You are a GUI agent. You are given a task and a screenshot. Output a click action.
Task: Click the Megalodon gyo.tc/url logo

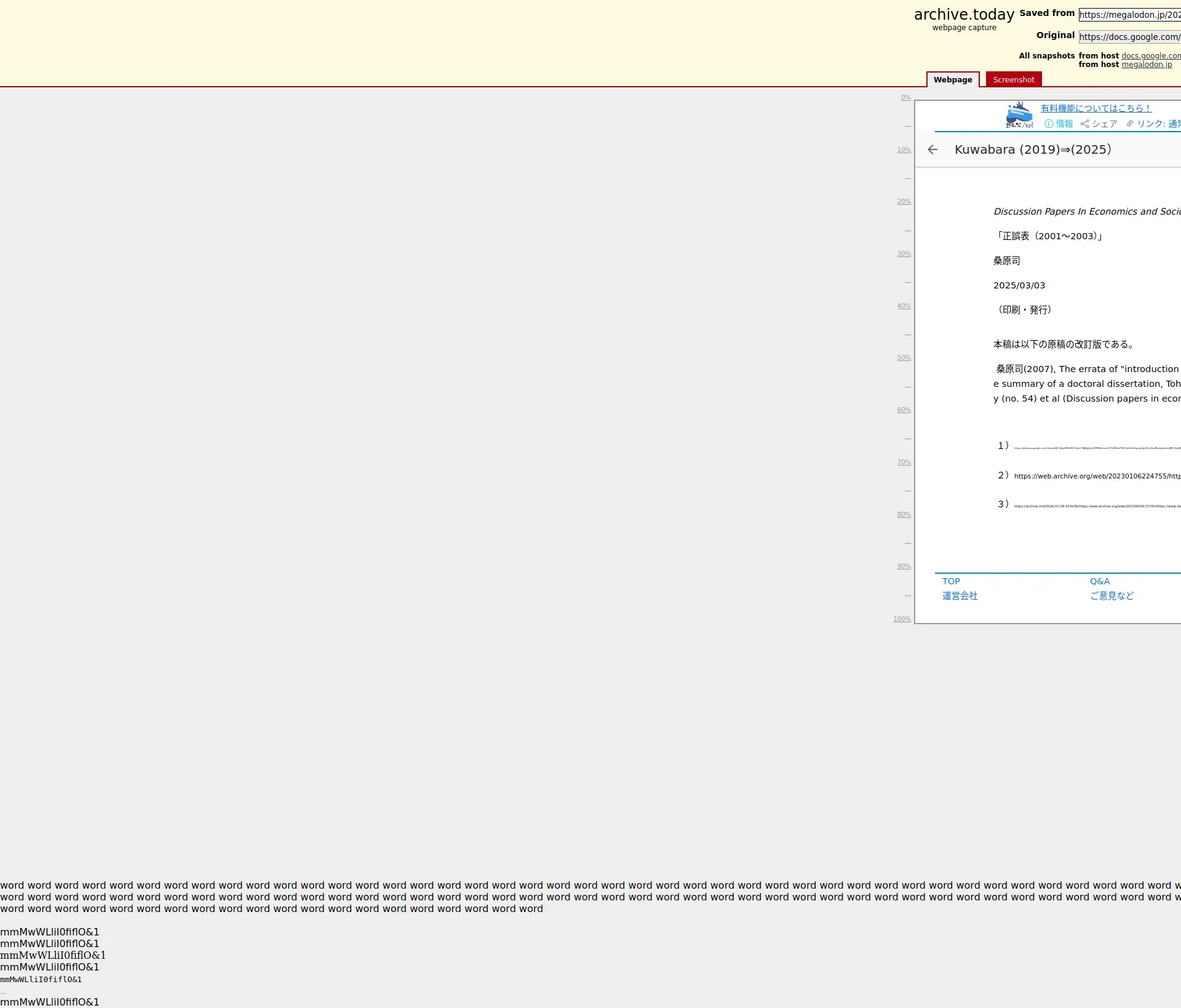pos(1019,116)
